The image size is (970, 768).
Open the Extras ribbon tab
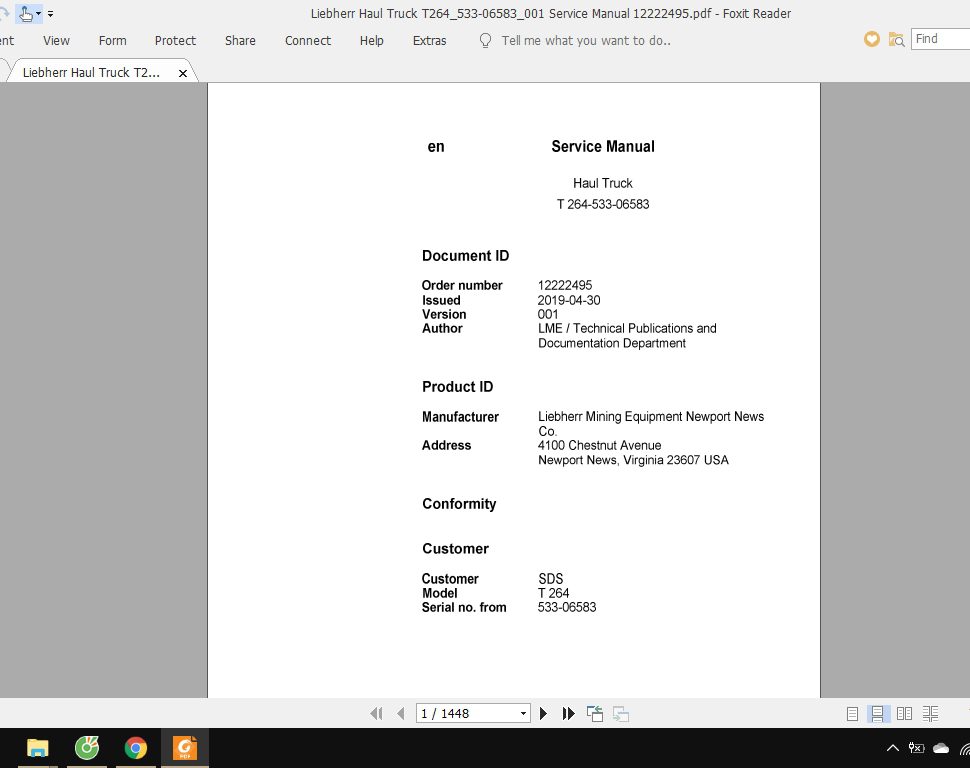[429, 41]
